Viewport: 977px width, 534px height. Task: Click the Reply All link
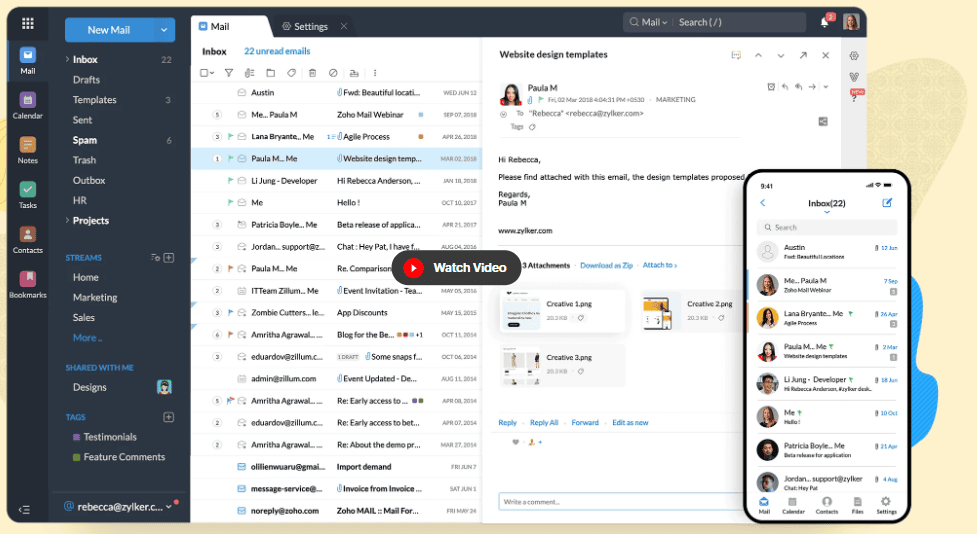[544, 423]
